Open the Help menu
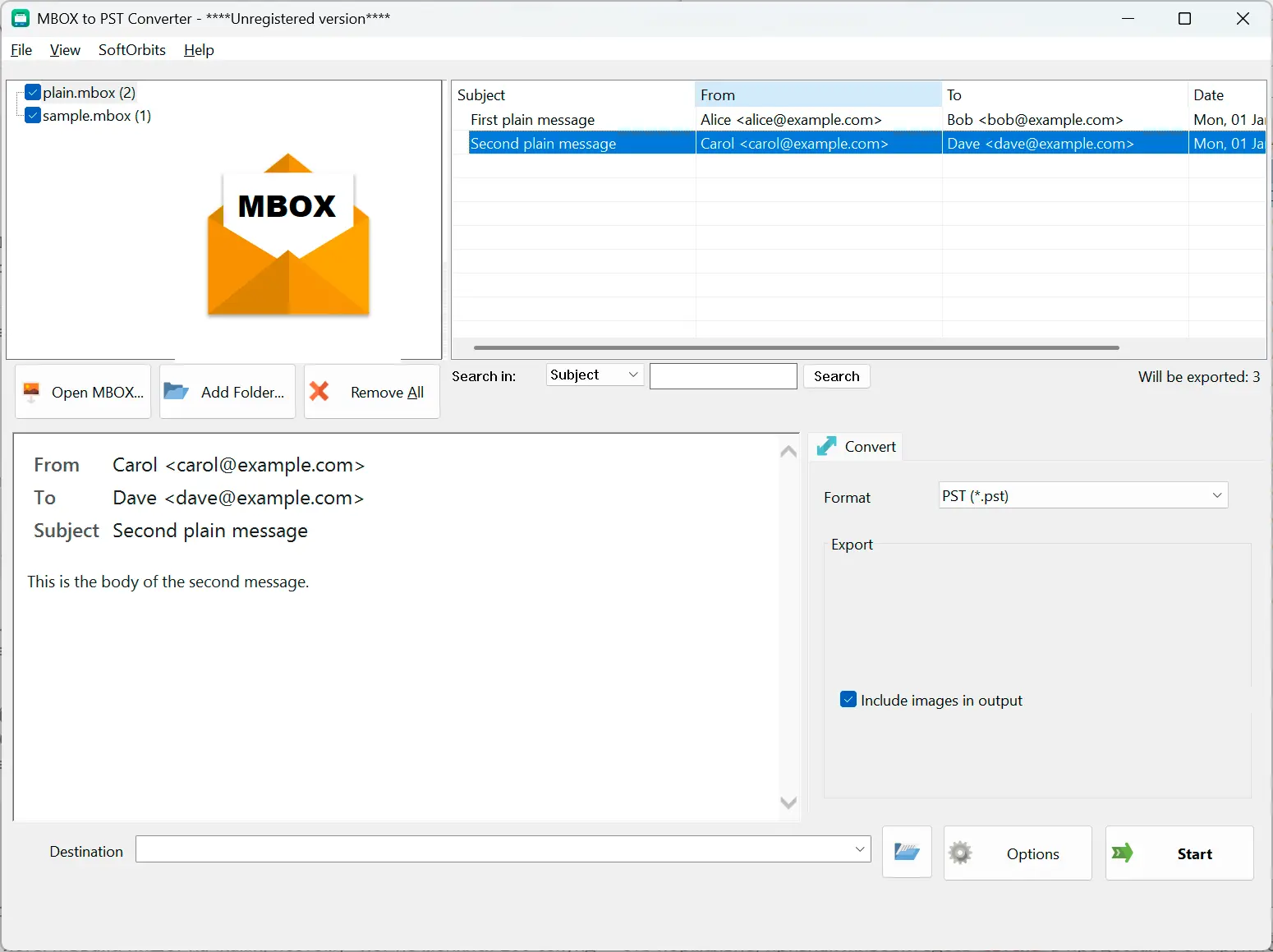Viewport: 1273px width, 952px height. click(199, 50)
